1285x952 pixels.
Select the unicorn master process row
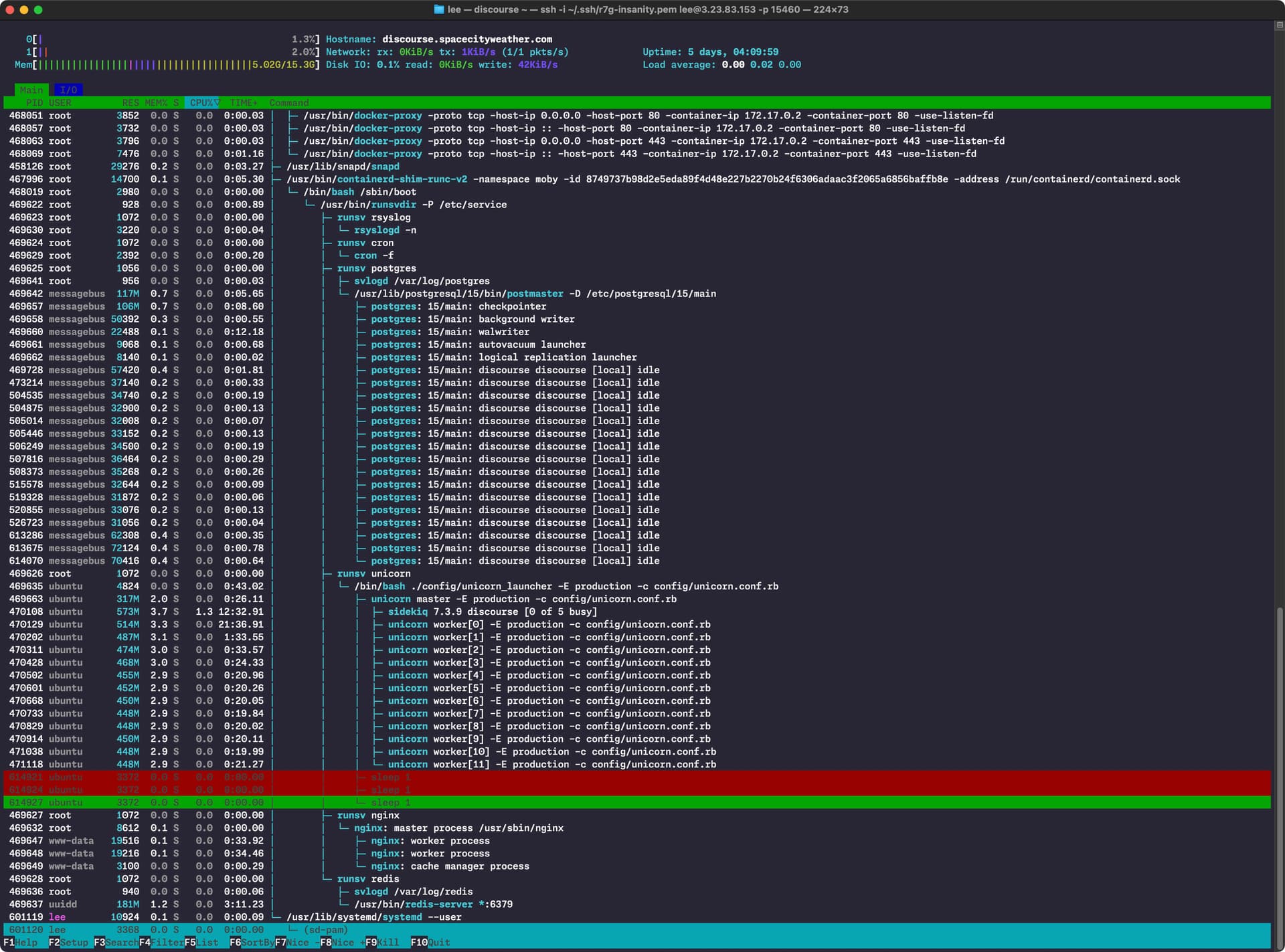coord(636,599)
